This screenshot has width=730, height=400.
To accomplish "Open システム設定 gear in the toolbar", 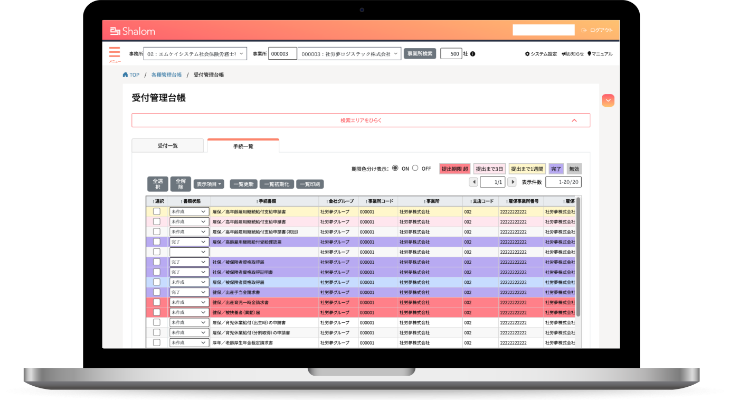I will coord(541,54).
